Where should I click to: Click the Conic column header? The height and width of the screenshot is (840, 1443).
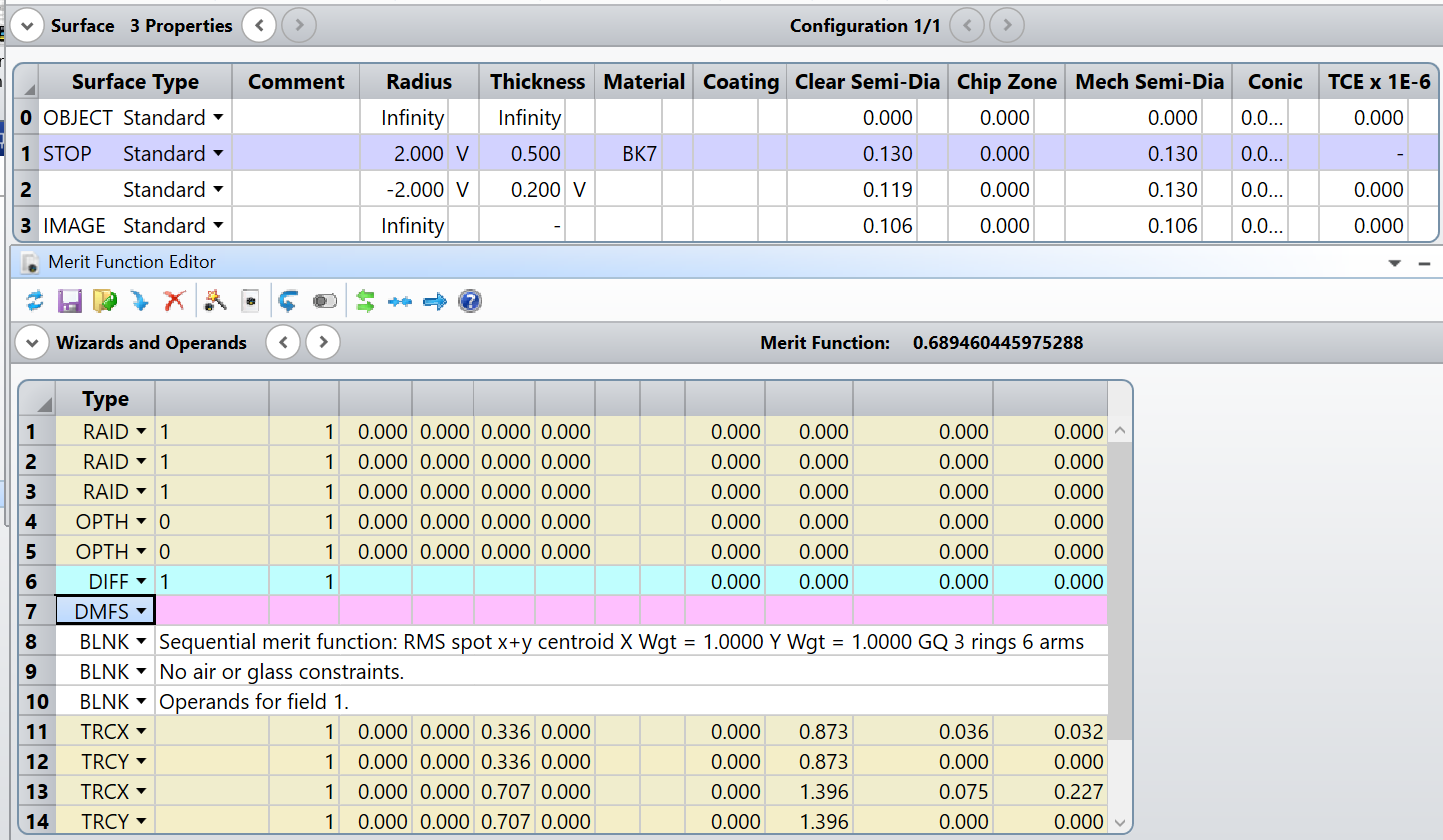[x=1275, y=82]
